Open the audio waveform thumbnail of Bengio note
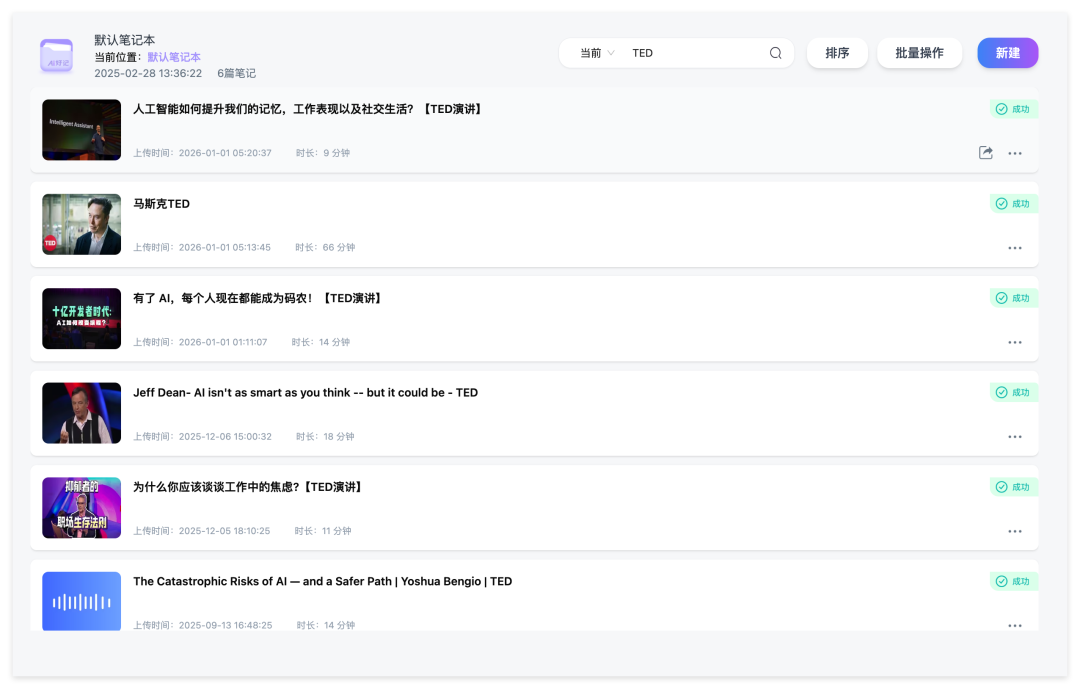 [x=81, y=601]
